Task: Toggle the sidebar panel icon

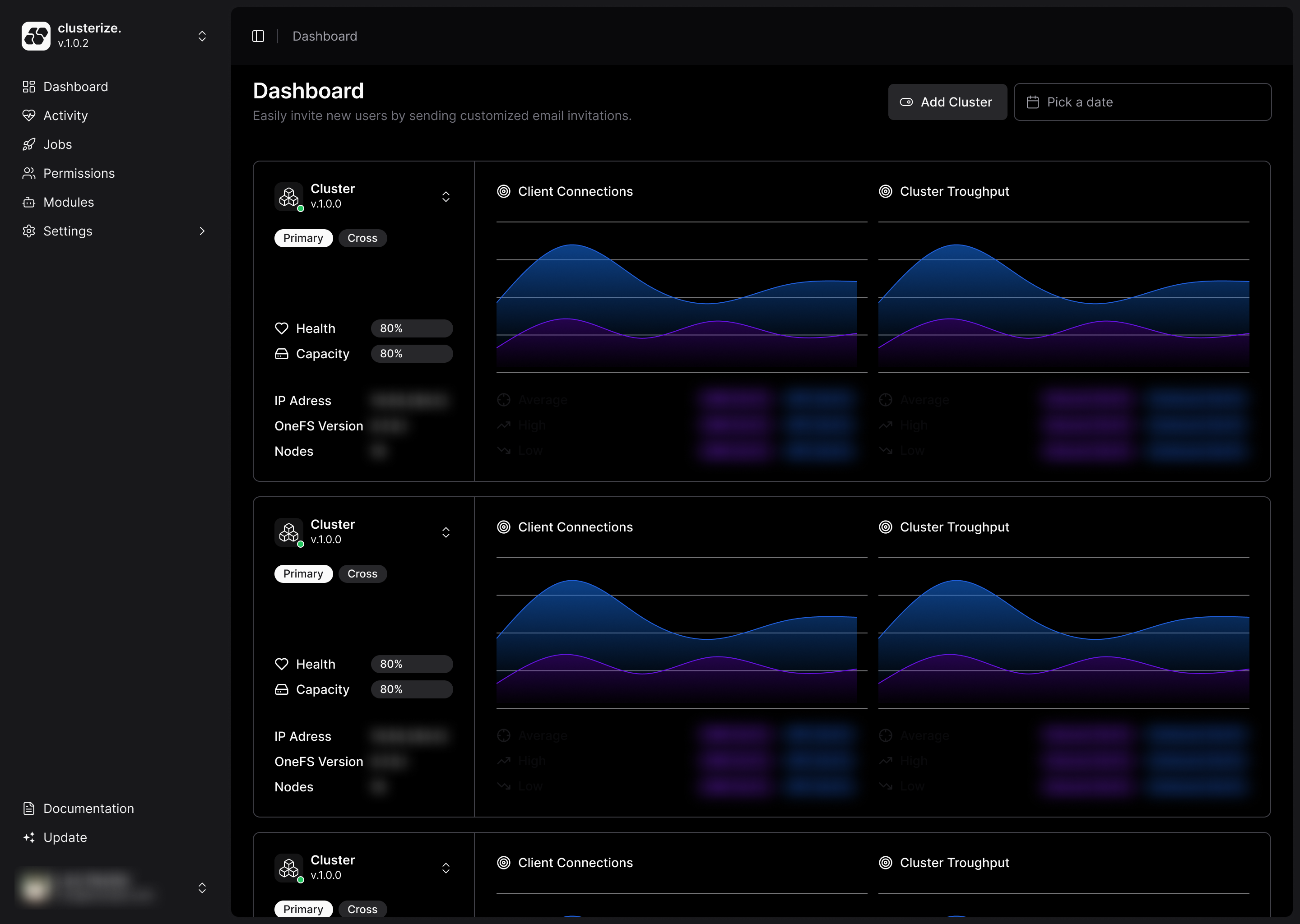Action: tap(258, 36)
